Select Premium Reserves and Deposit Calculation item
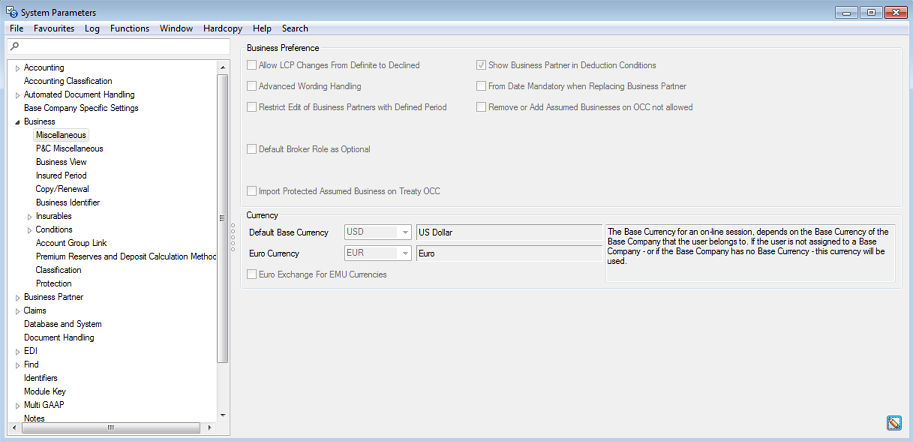This screenshot has height=442, width=913. tap(126, 256)
